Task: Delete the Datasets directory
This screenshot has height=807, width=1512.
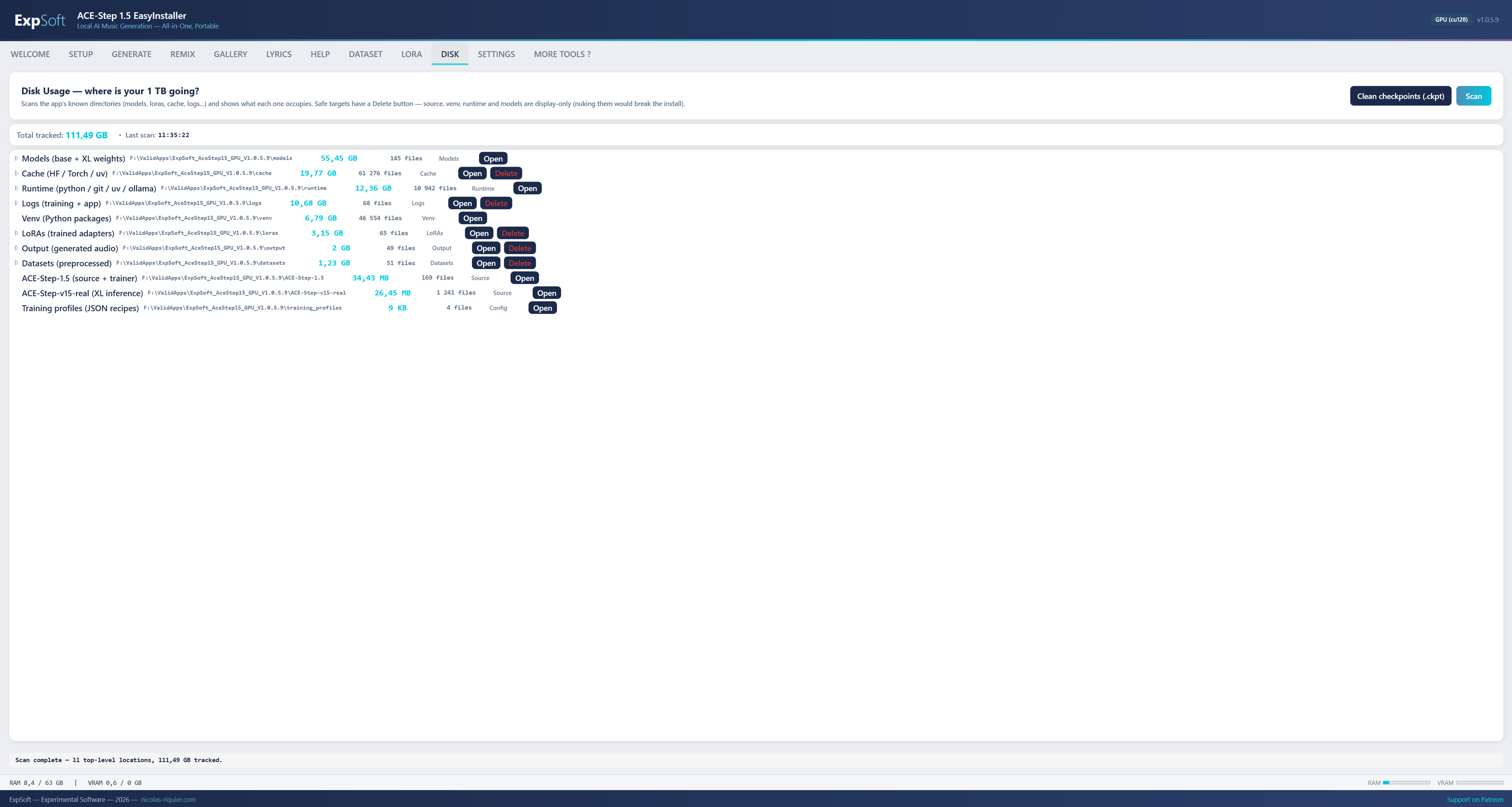Action: (520, 263)
